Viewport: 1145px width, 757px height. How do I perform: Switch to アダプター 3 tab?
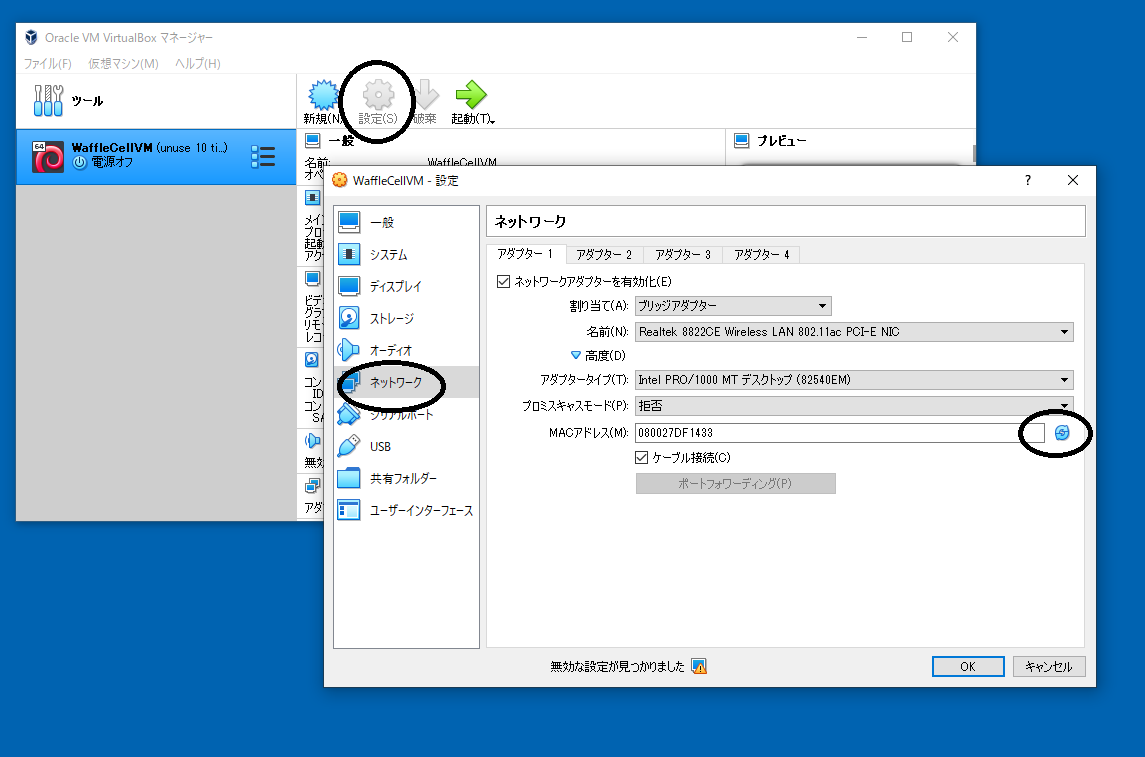tap(683, 254)
